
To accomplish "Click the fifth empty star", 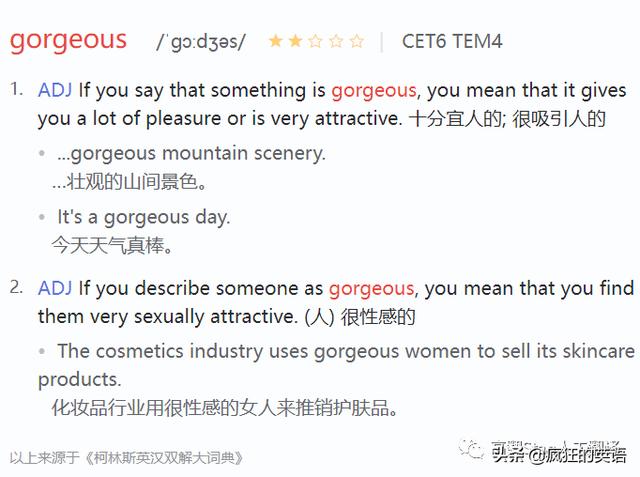I will click(x=356, y=41).
